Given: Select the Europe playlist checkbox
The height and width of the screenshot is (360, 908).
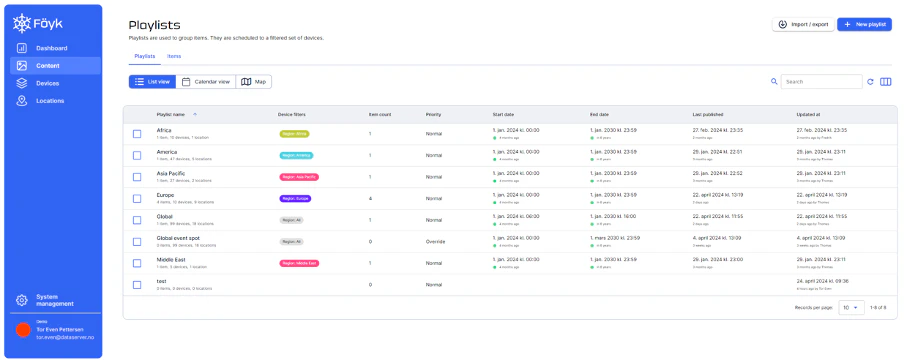Looking at the screenshot, I should (x=137, y=199).
